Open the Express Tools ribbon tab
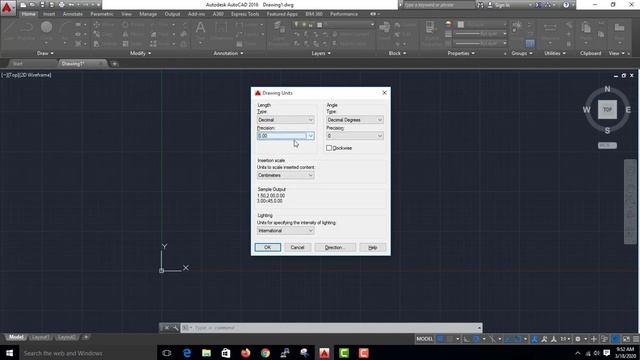This screenshot has height=360, width=640. click(x=245, y=14)
